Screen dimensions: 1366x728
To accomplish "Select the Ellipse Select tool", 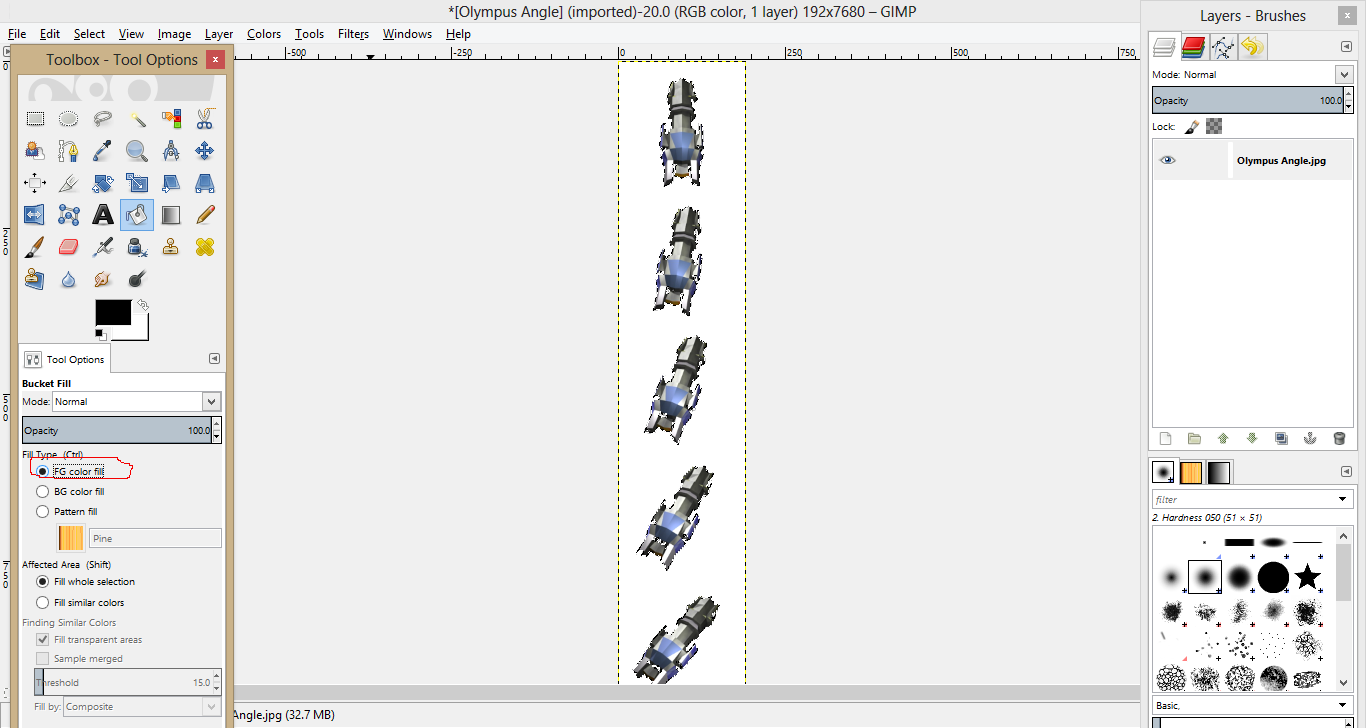I will point(69,119).
